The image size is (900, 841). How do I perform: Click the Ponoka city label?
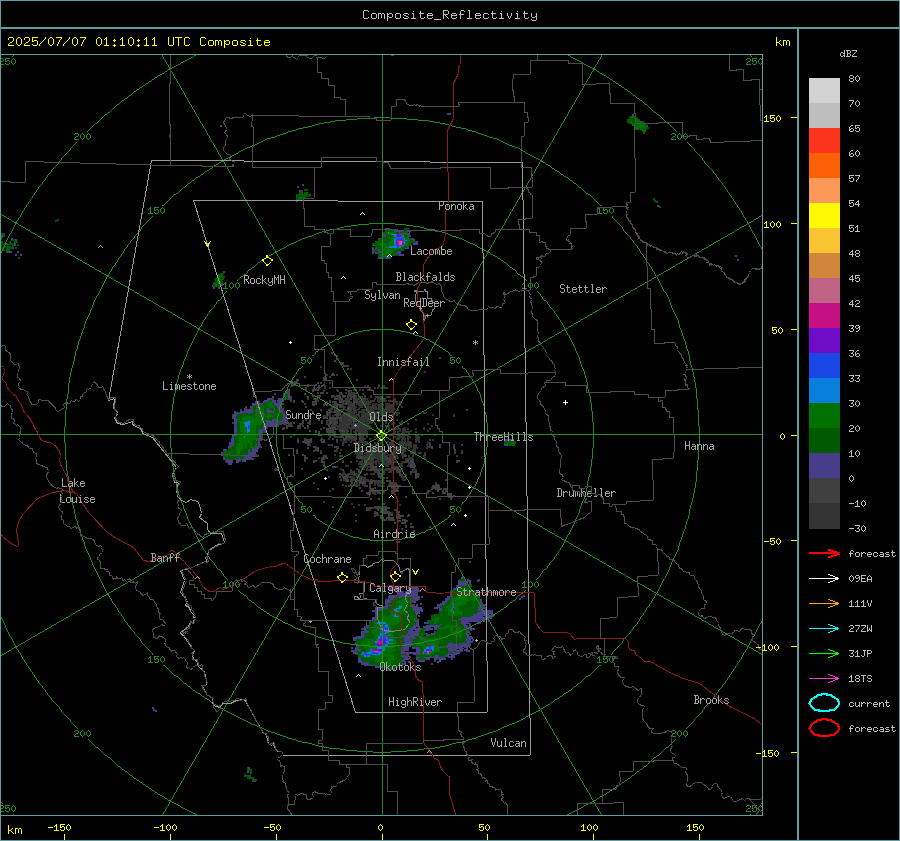[x=456, y=206]
